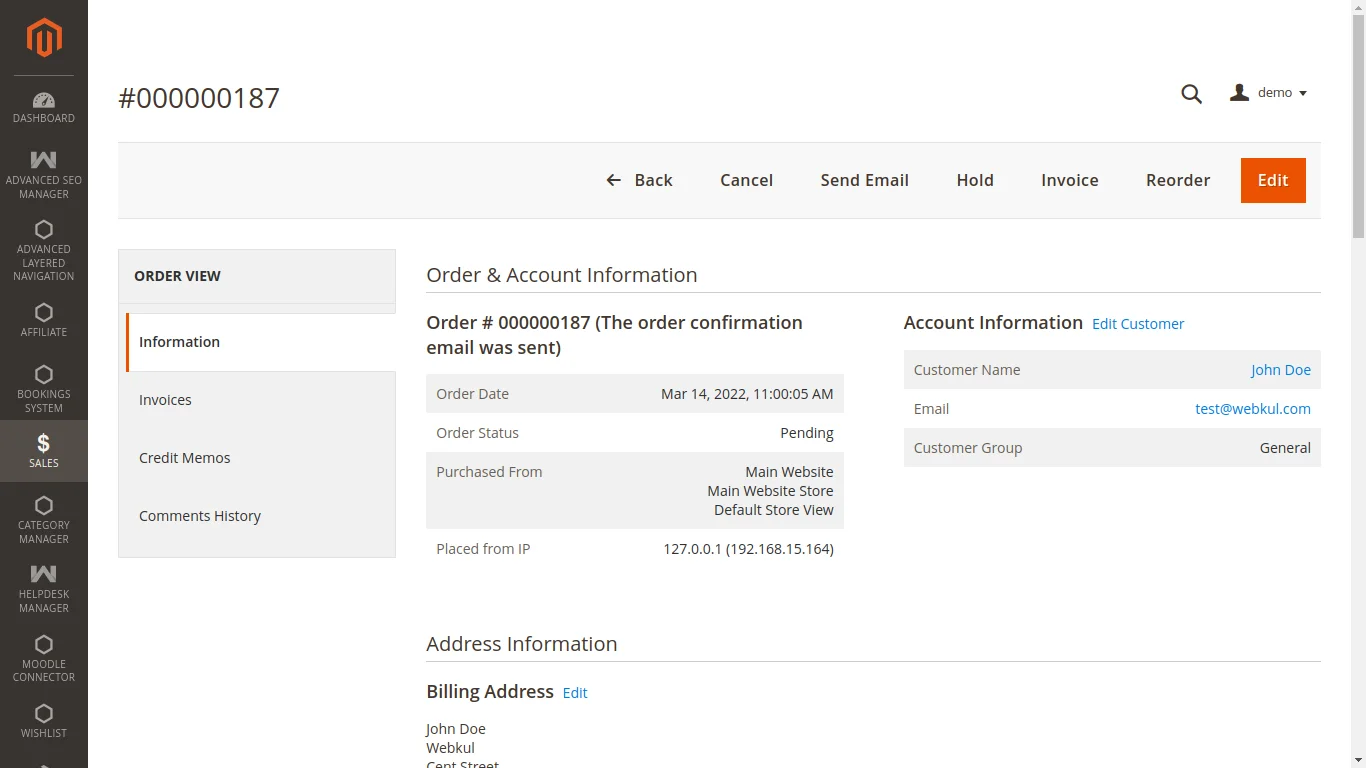
Task: Open the John Doe customer link
Action: click(x=1280, y=370)
